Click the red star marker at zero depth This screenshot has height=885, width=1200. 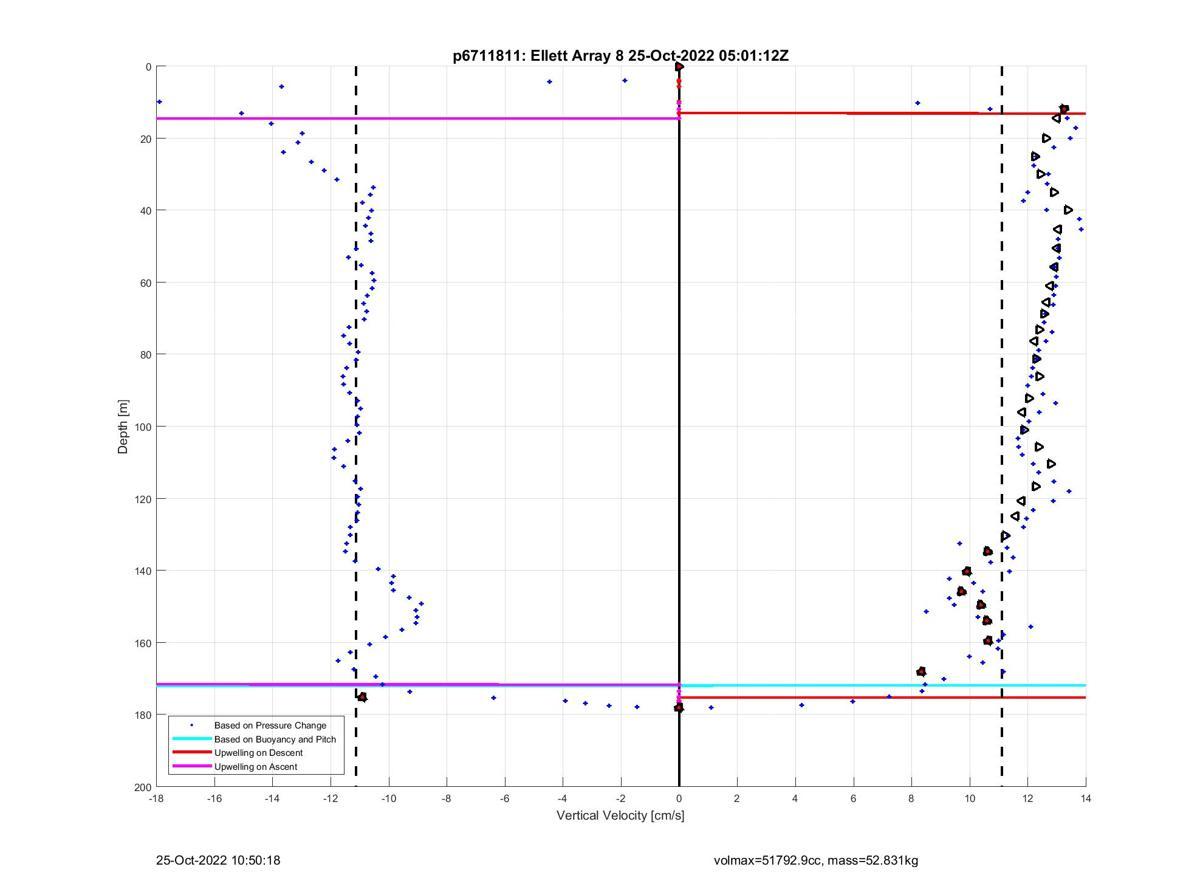coord(679,67)
